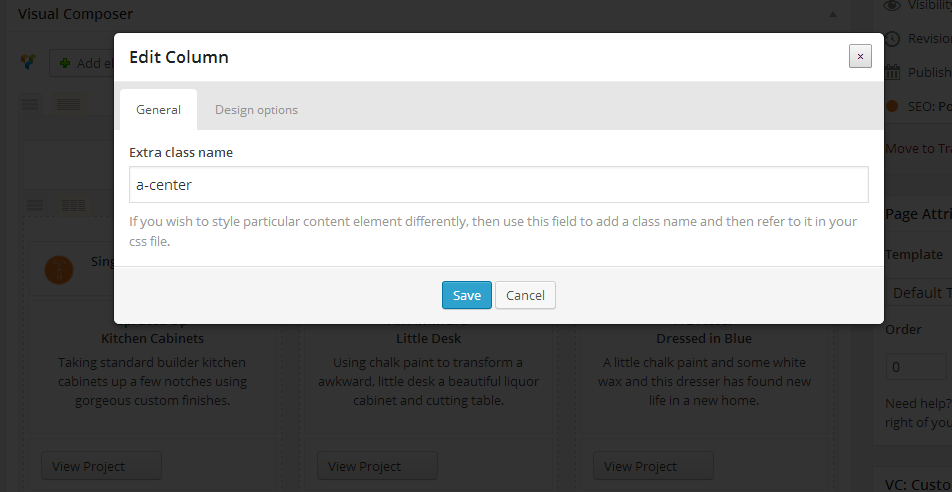Click the Visual Composer logo icon
Screen dimensions: 952x492
[29, 62]
